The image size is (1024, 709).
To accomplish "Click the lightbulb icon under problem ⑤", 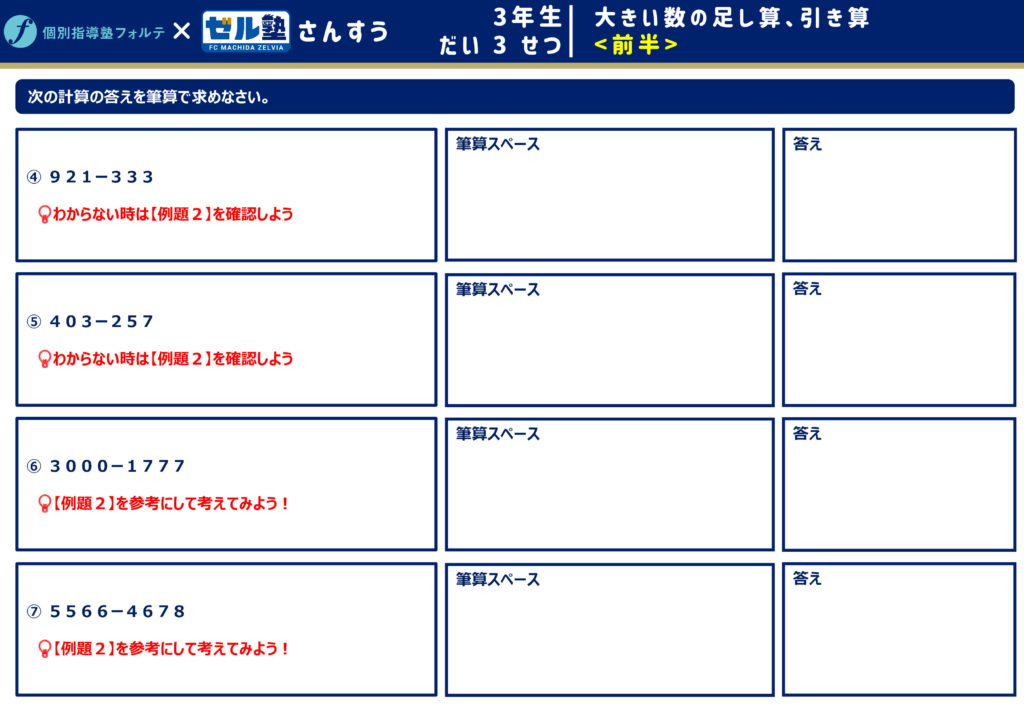I will click(x=43, y=358).
